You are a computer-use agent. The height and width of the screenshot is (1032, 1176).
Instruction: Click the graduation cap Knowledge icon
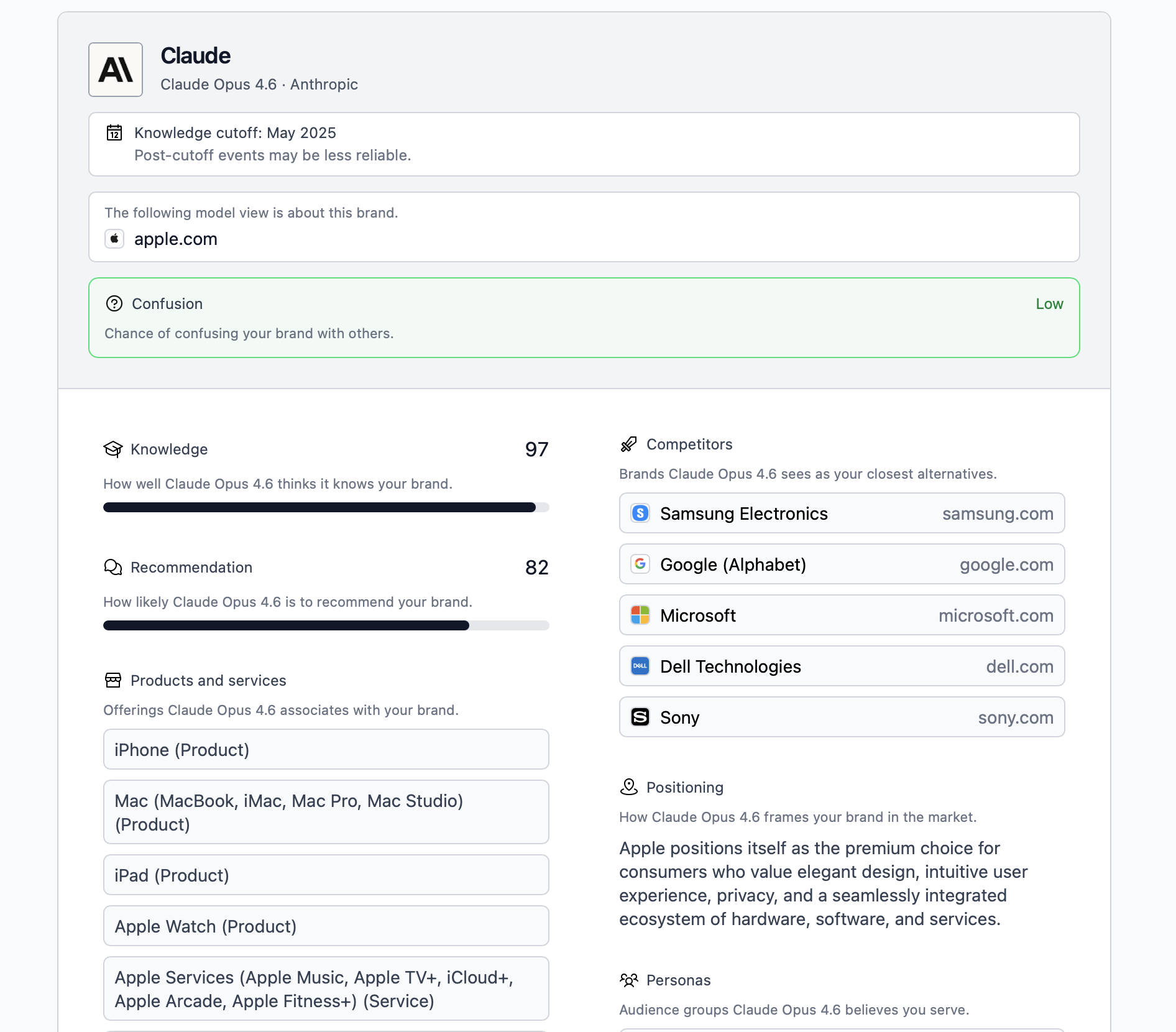click(x=113, y=449)
